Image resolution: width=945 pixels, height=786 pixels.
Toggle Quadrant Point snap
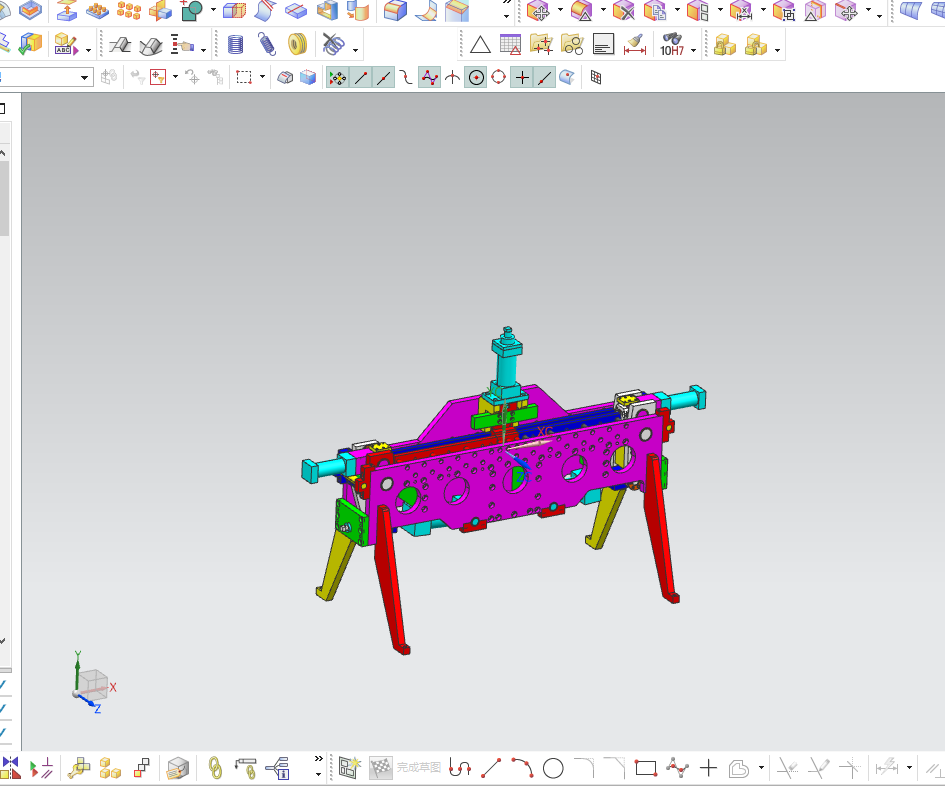tap(498, 78)
